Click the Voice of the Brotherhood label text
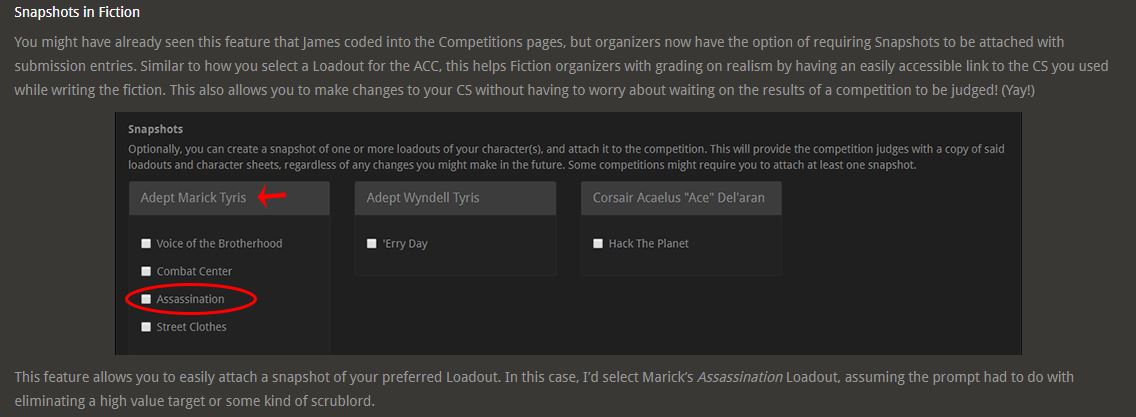 coord(219,243)
